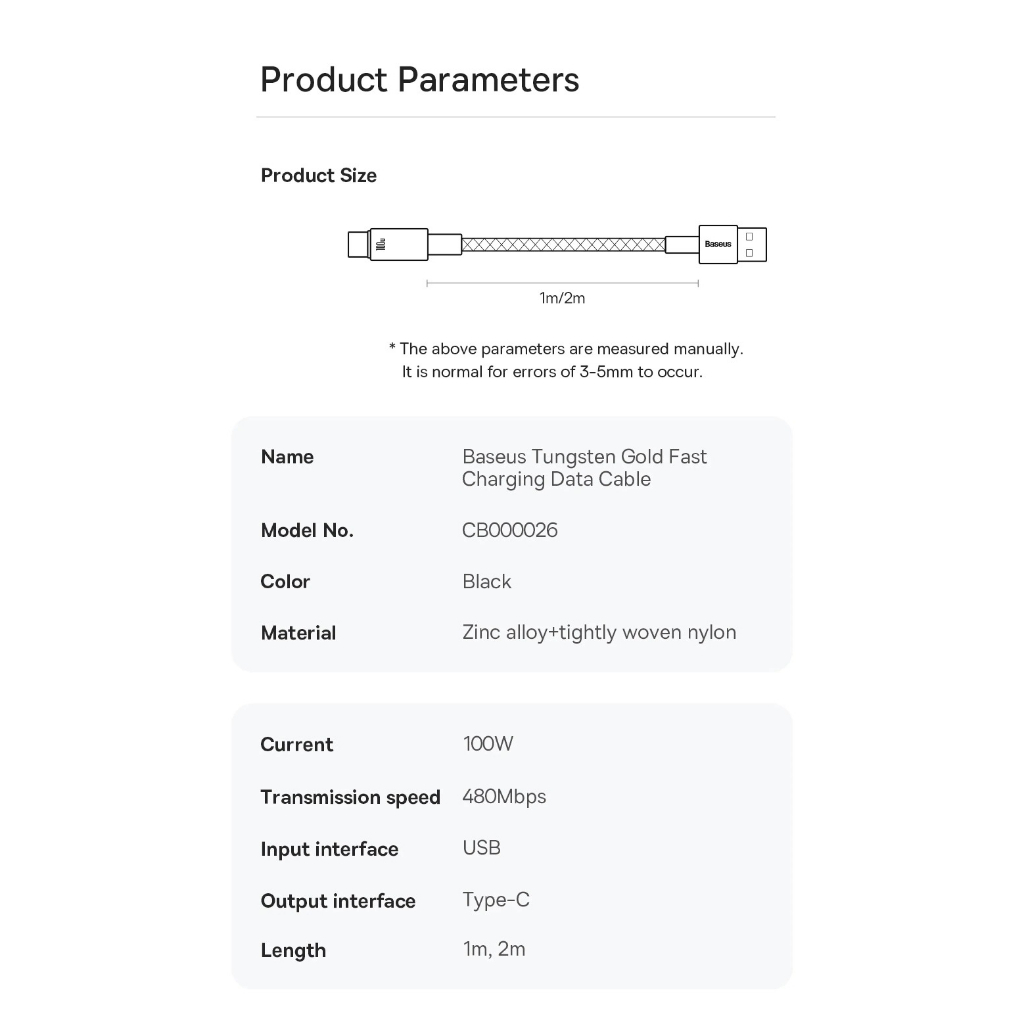Click the "Baseus Tungsten Gold Fast Charging" product name

pos(584,468)
